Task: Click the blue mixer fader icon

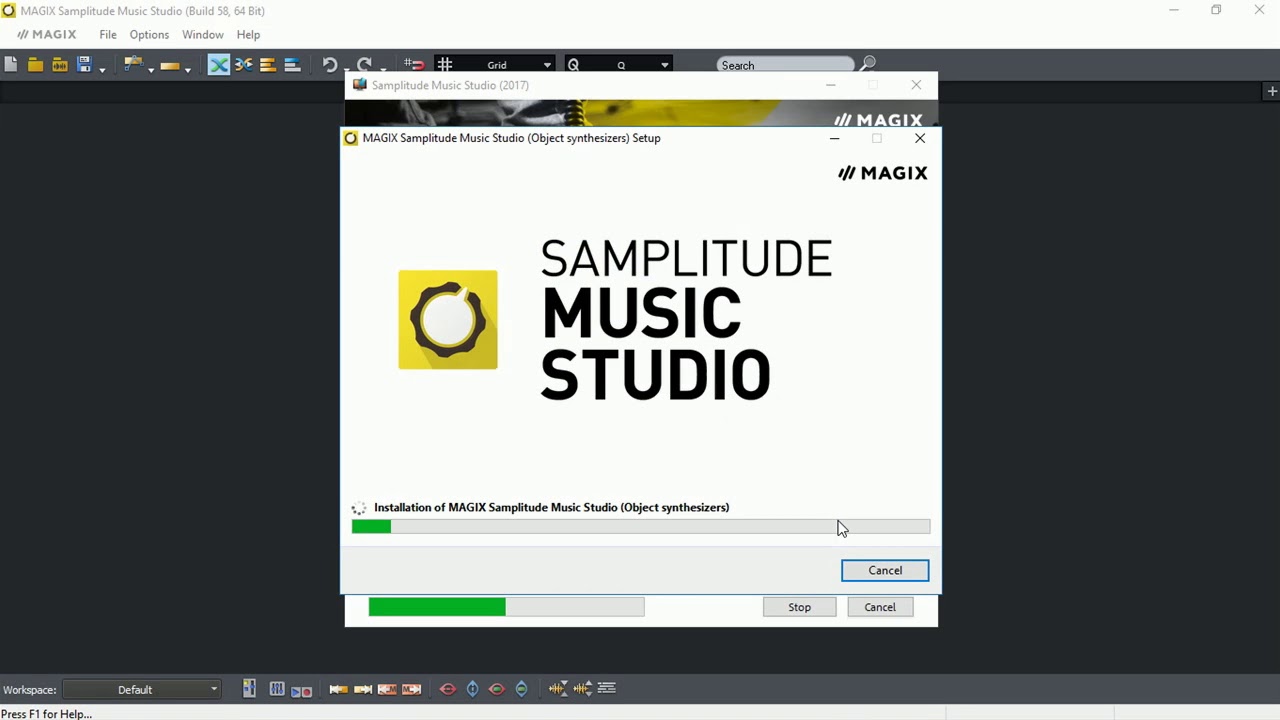Action: click(249, 688)
